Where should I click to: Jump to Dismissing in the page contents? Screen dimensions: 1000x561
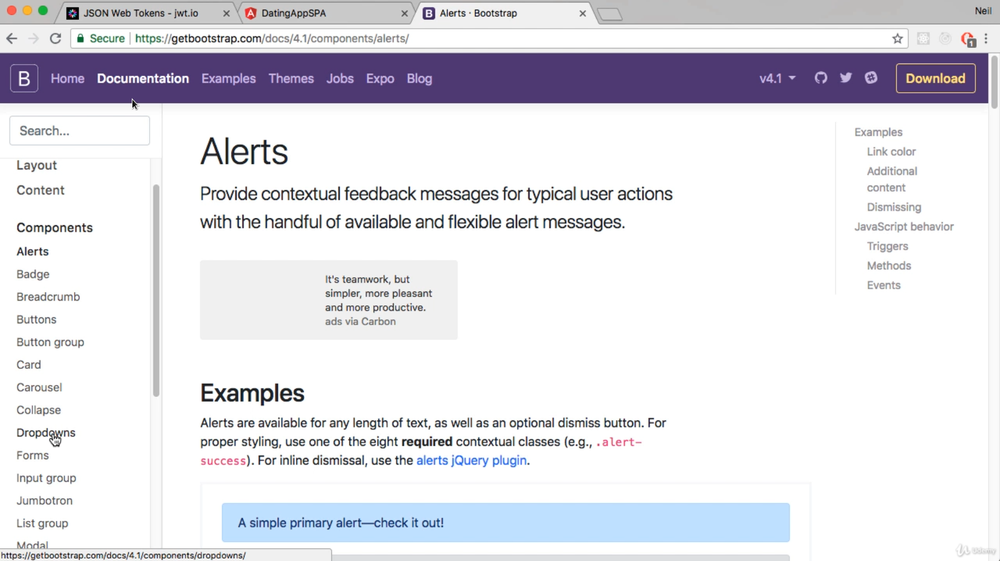click(x=893, y=207)
